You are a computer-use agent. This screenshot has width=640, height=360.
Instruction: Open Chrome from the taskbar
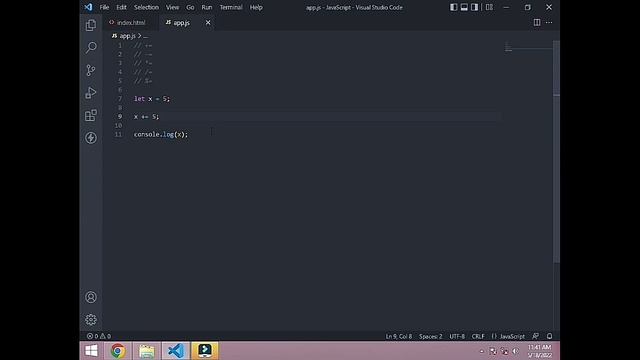click(118, 351)
